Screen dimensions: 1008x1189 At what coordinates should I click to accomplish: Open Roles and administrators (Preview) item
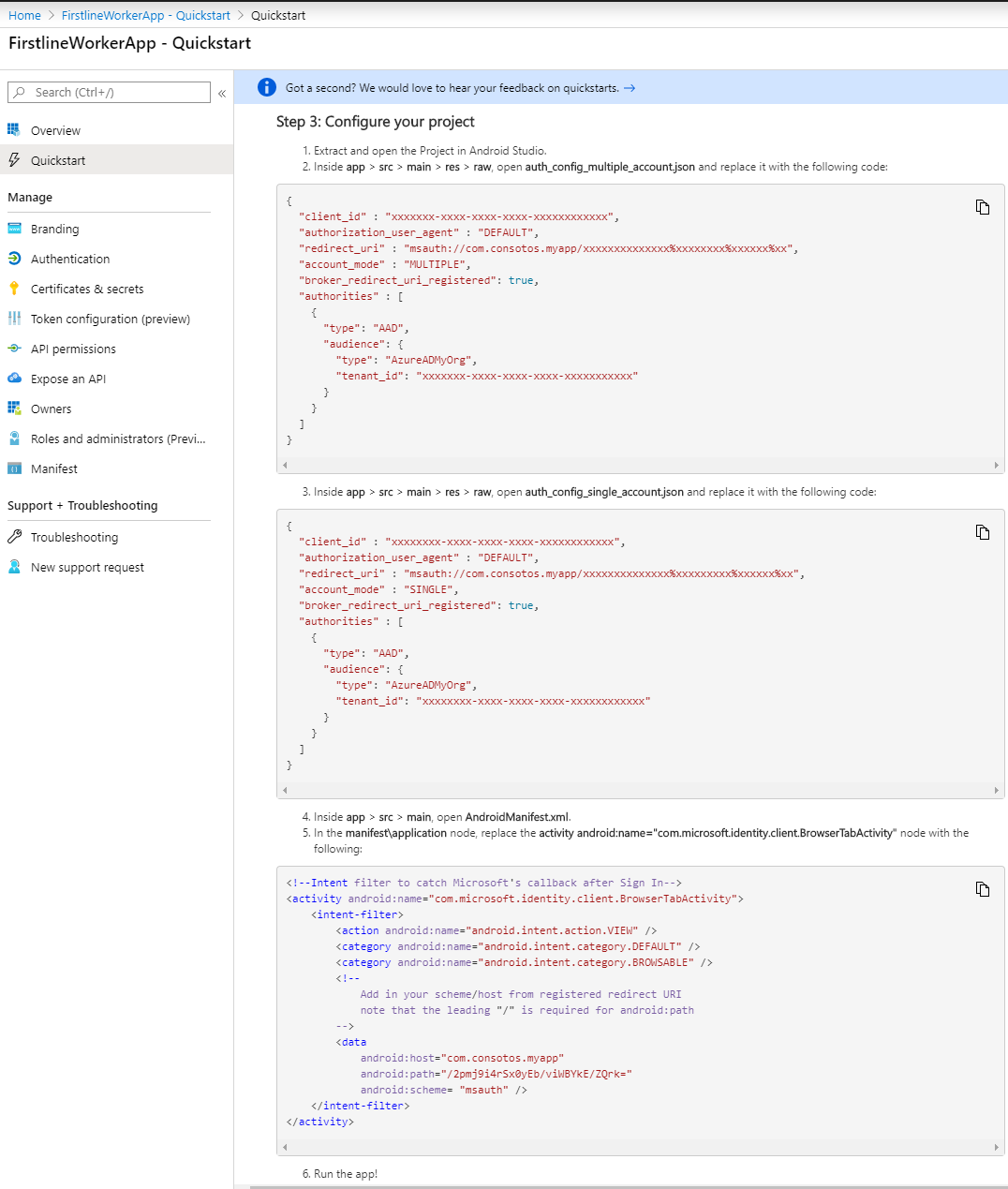pos(117,439)
